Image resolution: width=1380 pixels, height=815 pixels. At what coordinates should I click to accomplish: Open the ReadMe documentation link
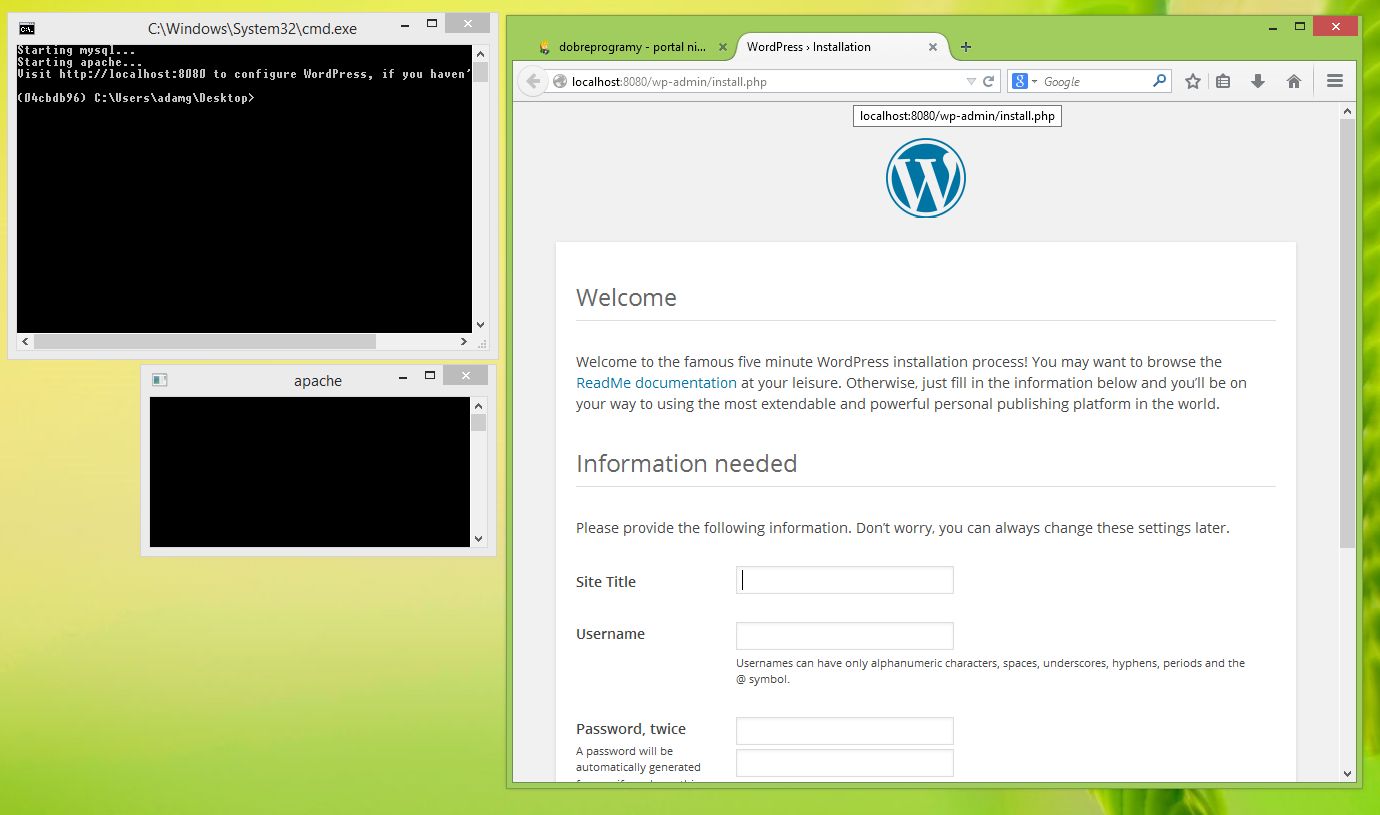pos(656,383)
